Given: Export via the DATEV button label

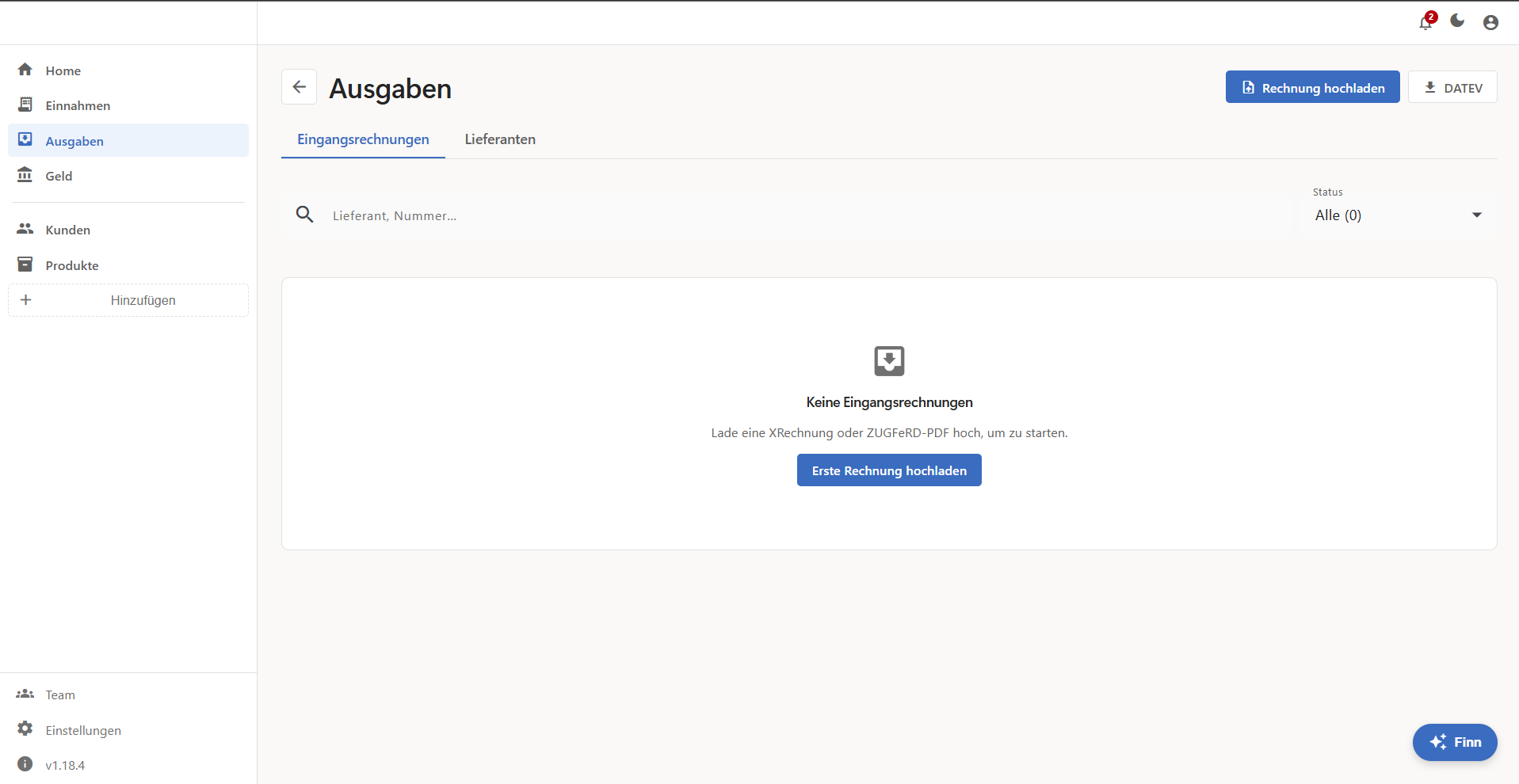Looking at the screenshot, I should coord(1463,88).
